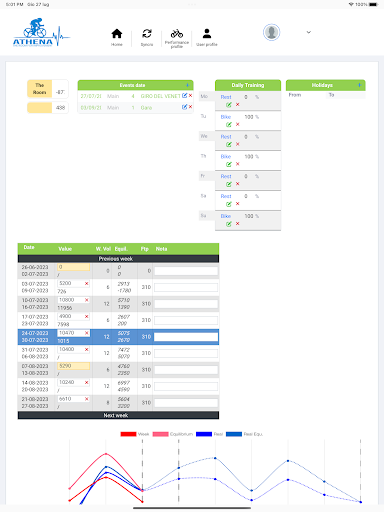Viewport: 384px width, 512px height.
Task: Focus the Nota field for week 21-08-2023
Action: pyautogui.click(x=186, y=403)
